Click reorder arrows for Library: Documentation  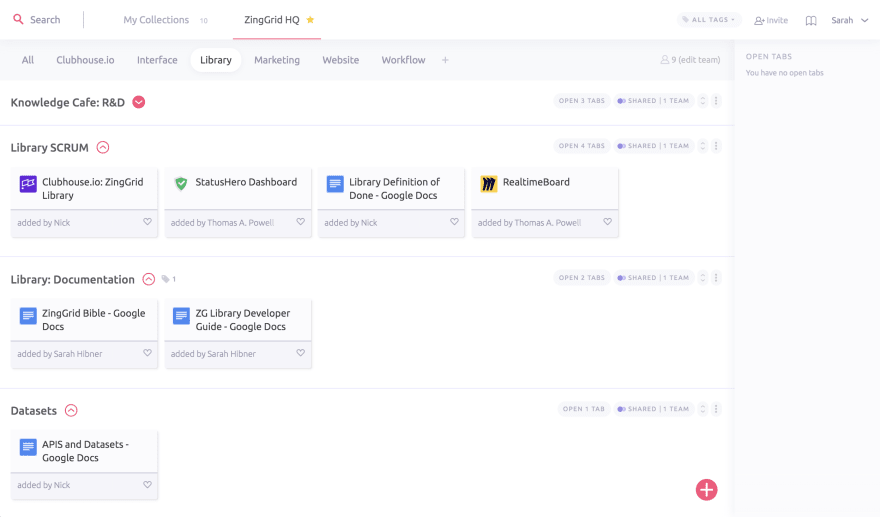click(703, 278)
